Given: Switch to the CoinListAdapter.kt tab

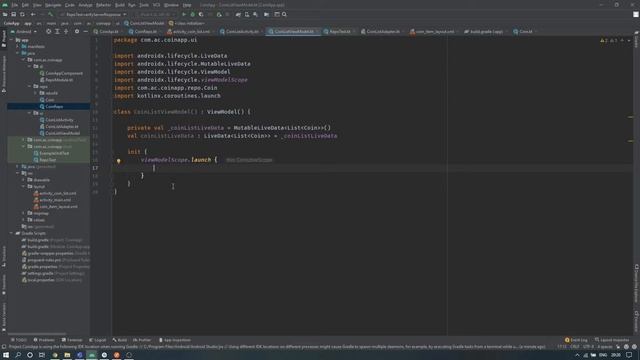Looking at the screenshot, I should 382,31.
